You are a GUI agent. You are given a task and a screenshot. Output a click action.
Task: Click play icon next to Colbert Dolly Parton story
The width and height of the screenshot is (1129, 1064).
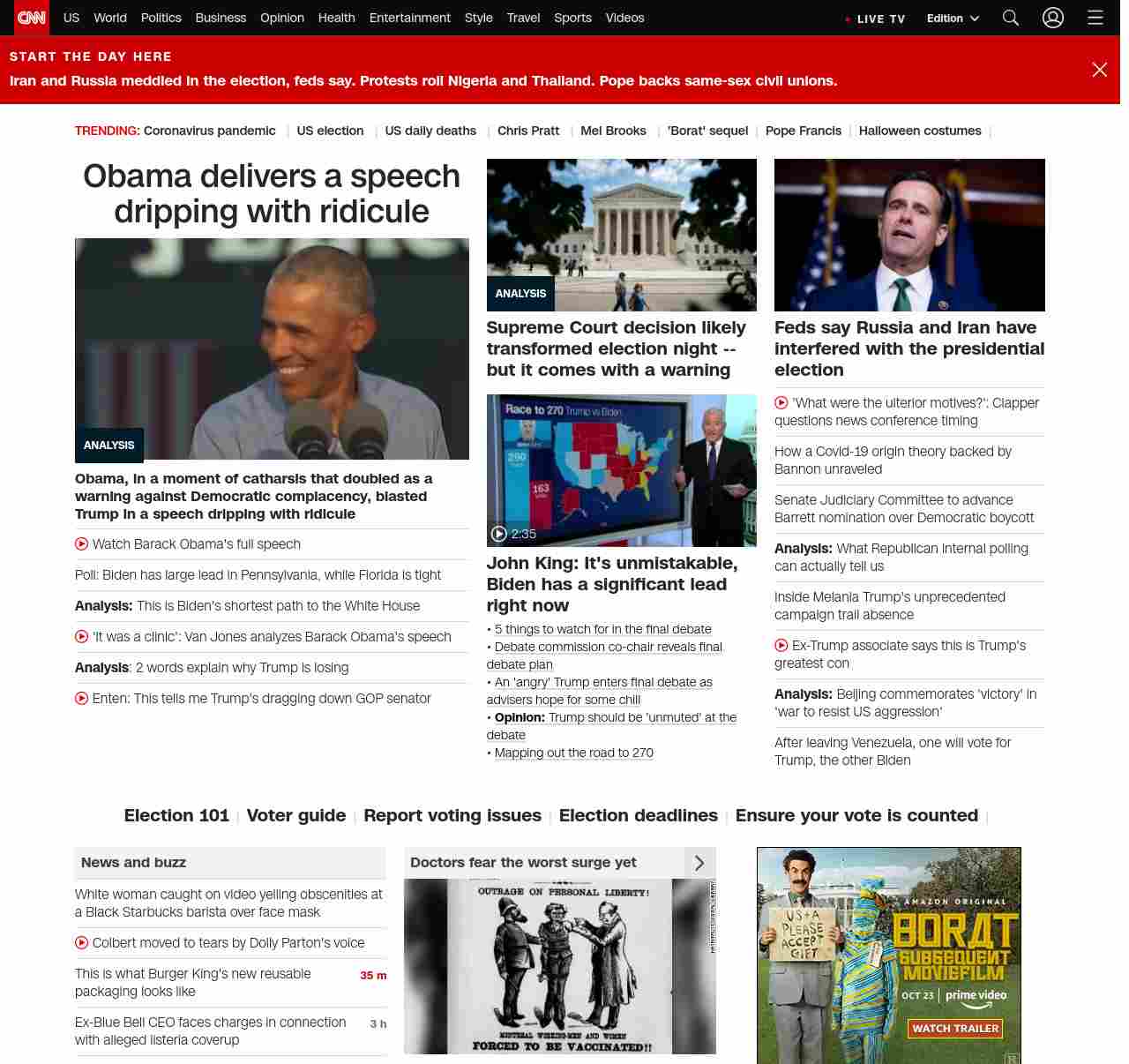[x=82, y=943]
